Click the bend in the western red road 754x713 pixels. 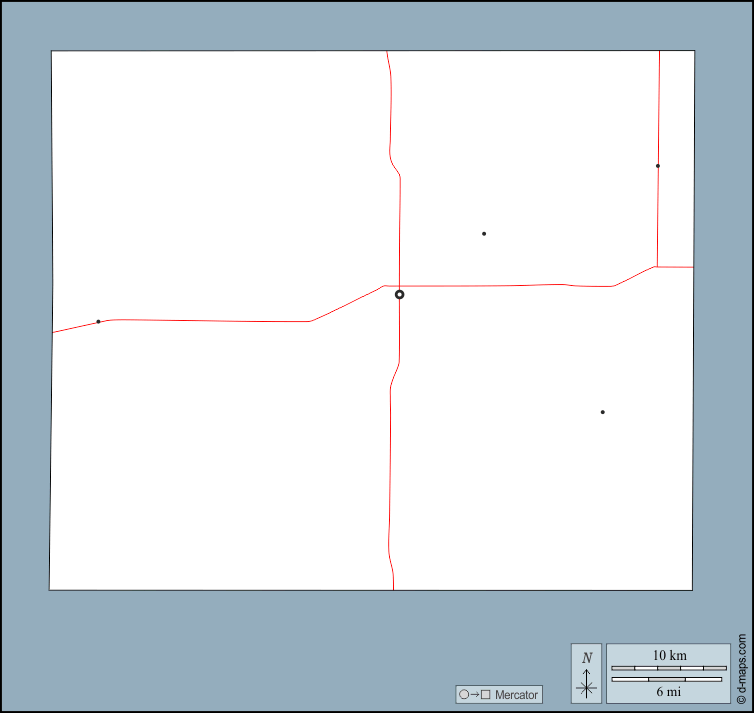[x=310, y=321]
